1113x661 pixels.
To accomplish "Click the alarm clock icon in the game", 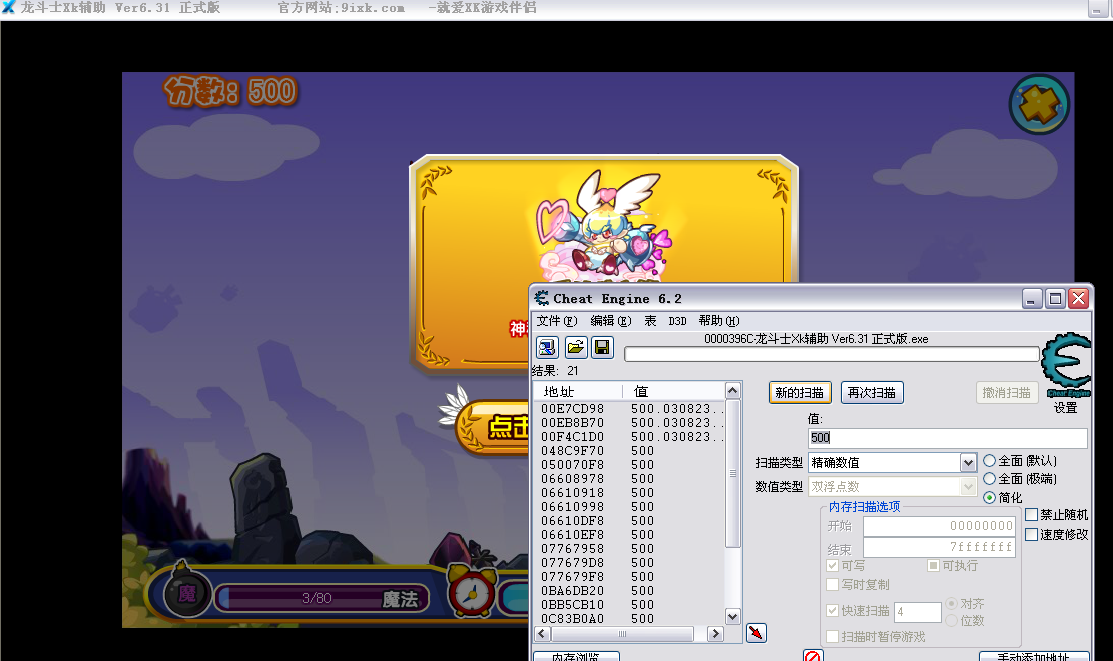I will click(x=471, y=590).
